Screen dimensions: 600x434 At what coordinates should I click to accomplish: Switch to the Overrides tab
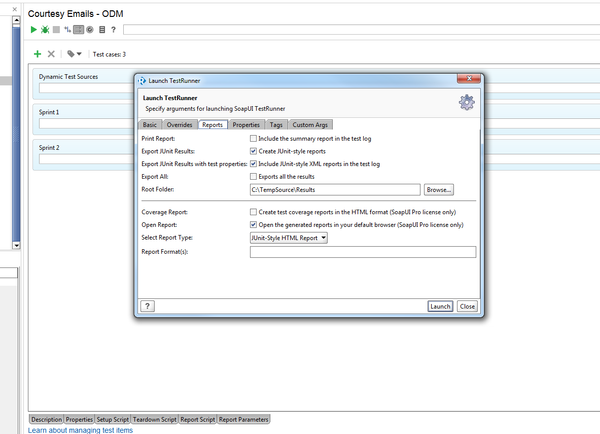(x=179, y=125)
